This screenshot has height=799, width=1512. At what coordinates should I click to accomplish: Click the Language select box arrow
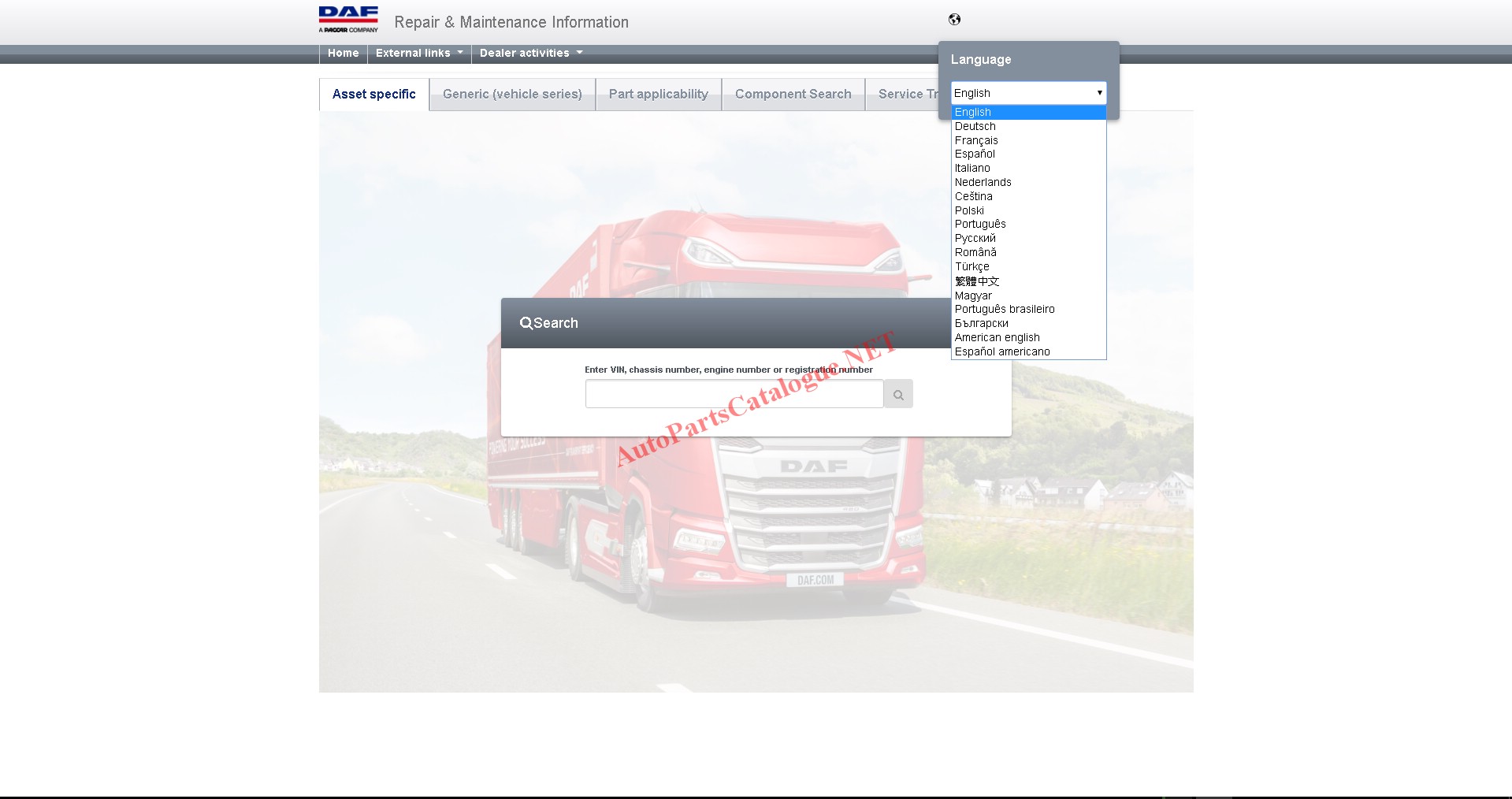[x=1099, y=93]
